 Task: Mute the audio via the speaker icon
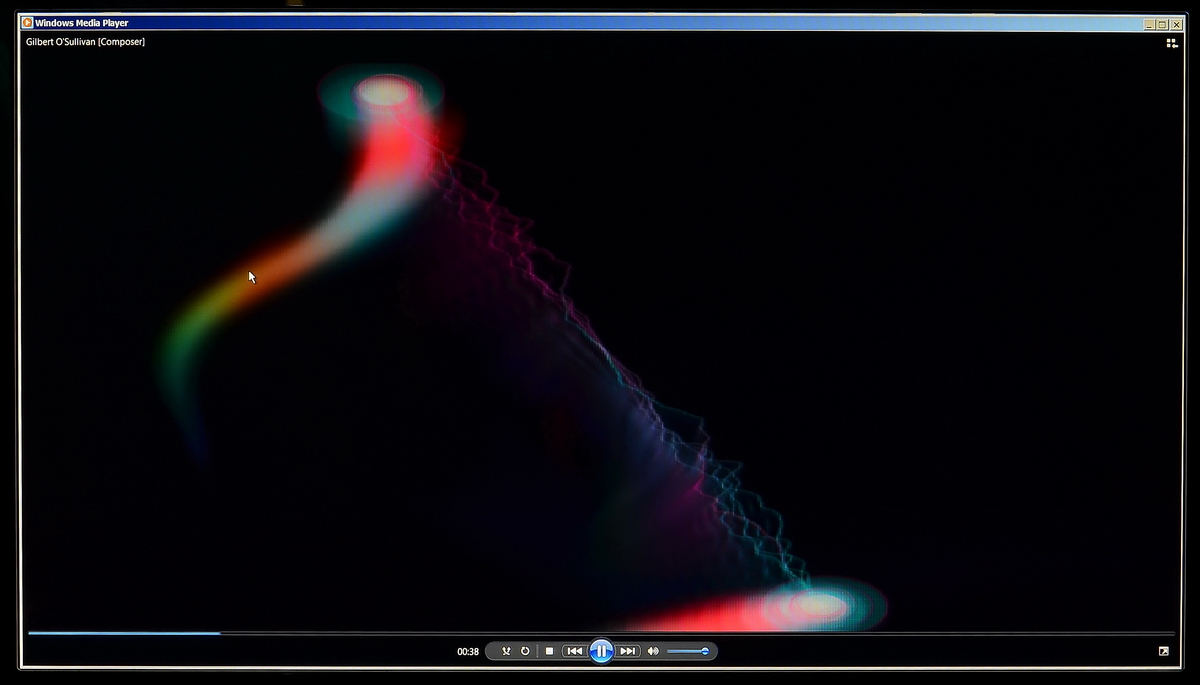tap(653, 651)
